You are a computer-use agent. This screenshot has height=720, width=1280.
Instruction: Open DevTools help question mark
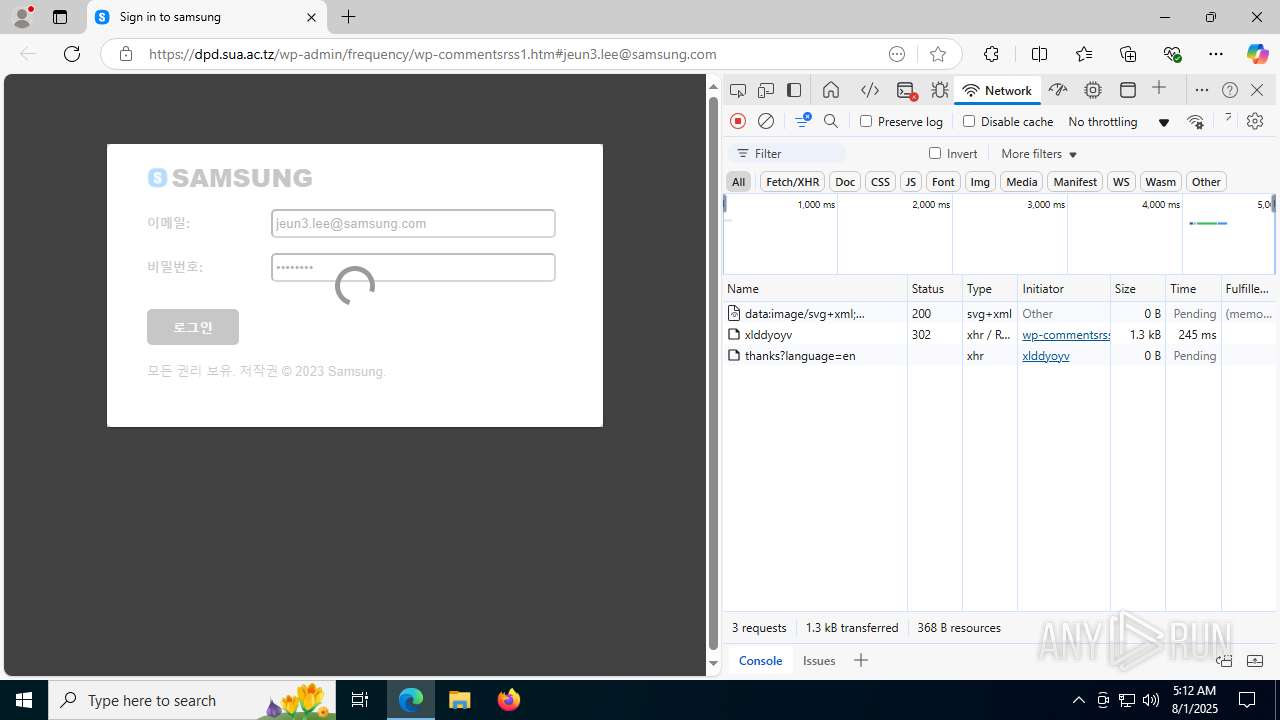point(1230,90)
